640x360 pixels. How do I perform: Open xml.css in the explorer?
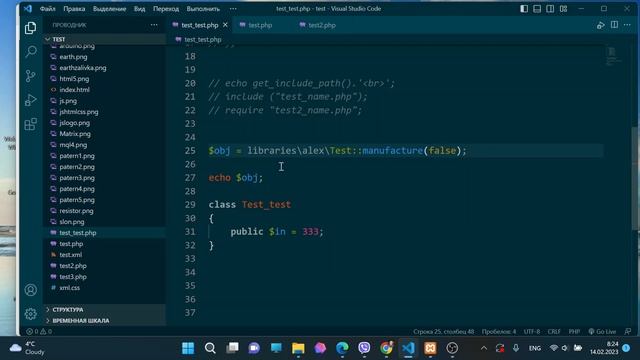click(70, 288)
